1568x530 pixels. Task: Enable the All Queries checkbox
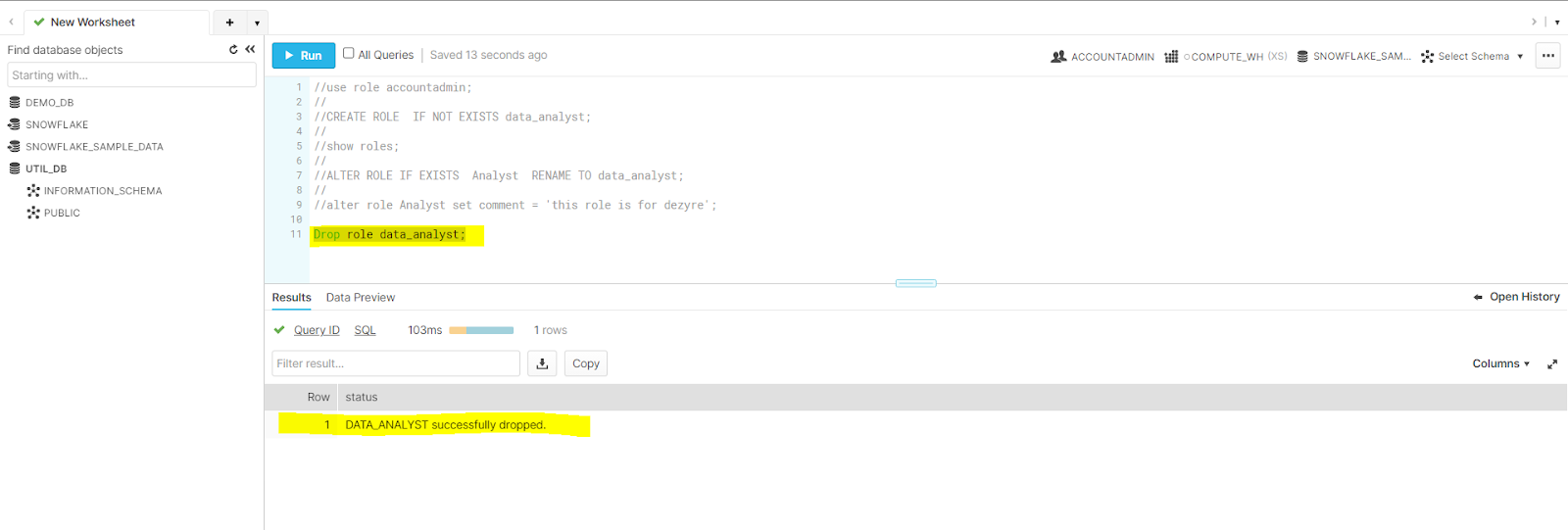click(x=348, y=54)
